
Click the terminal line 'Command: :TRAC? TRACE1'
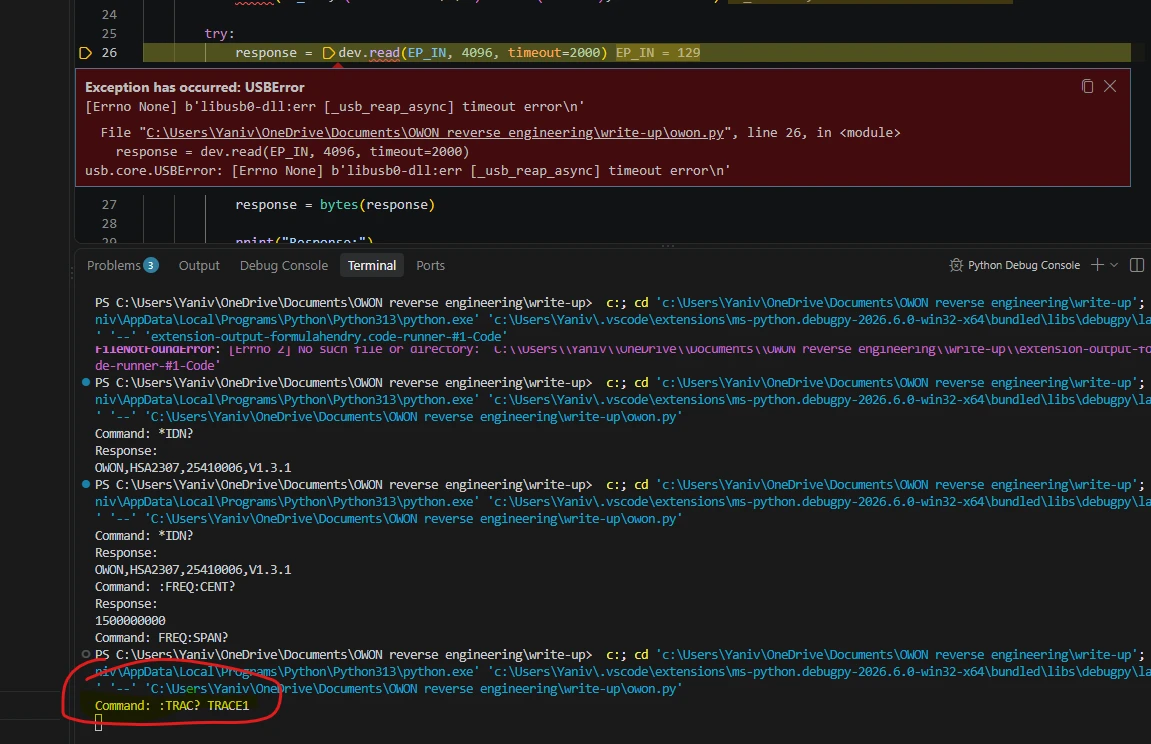172,706
